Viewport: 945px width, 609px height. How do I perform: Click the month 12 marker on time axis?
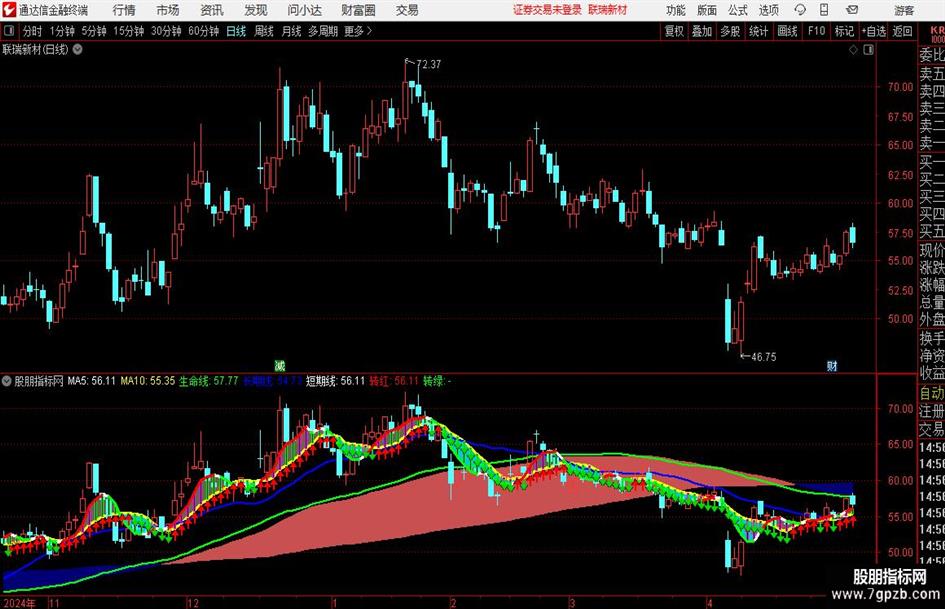coord(193,603)
